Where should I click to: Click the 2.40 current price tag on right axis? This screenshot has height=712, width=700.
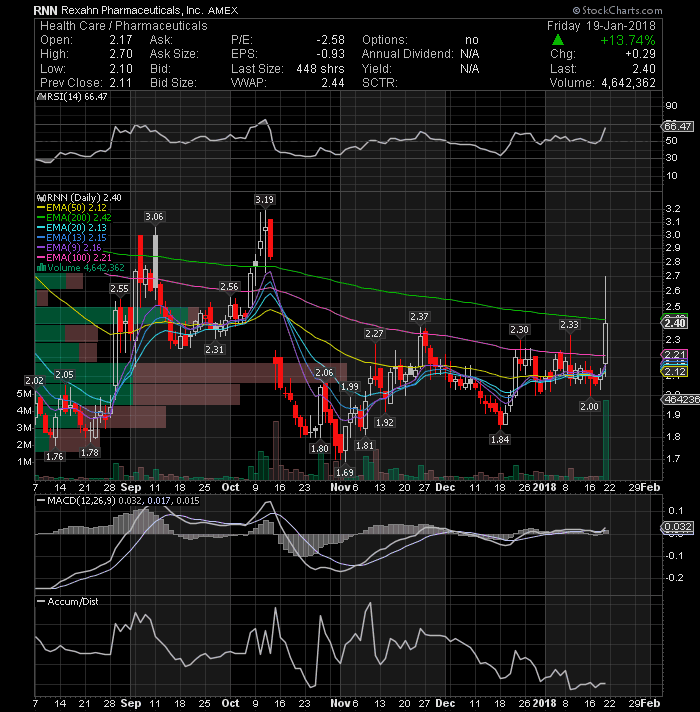[675, 323]
